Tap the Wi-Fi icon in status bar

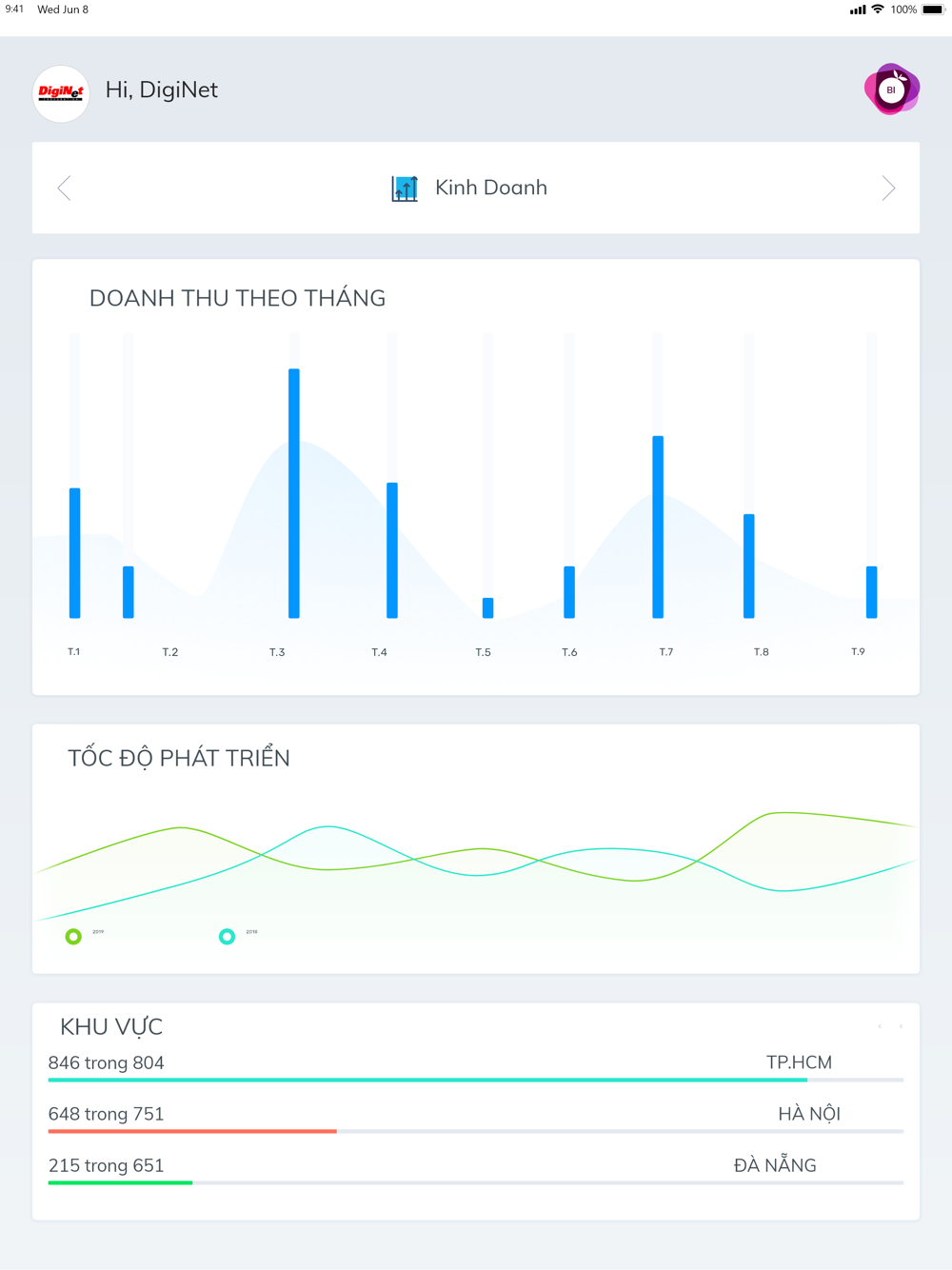pos(878,10)
